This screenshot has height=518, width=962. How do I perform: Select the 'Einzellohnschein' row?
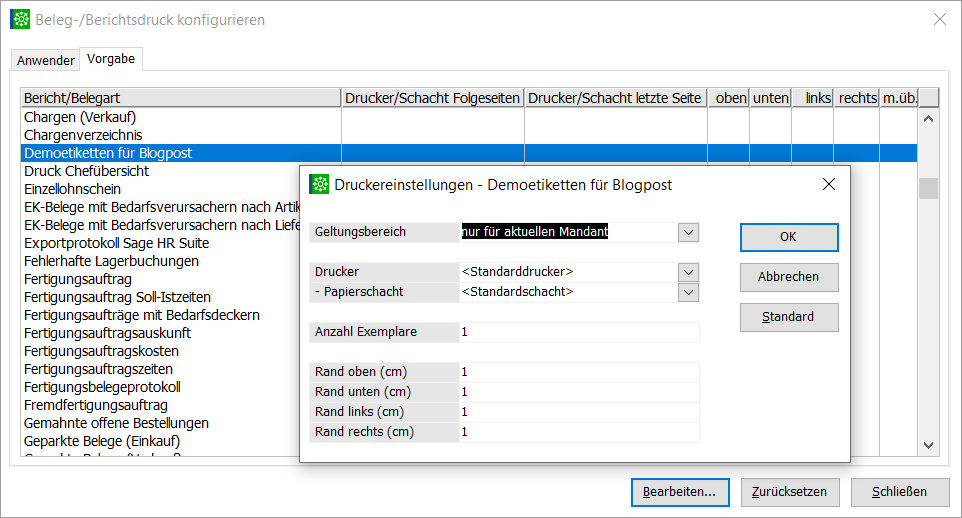click(161, 189)
